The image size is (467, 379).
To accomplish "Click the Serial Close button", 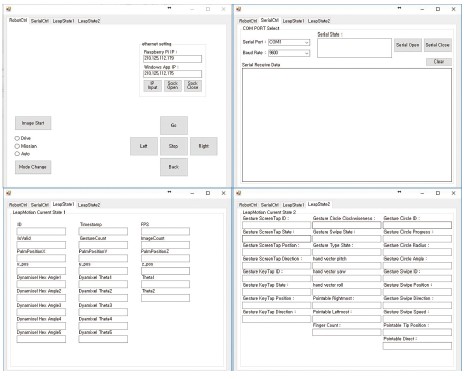I will pyautogui.click(x=438, y=45).
